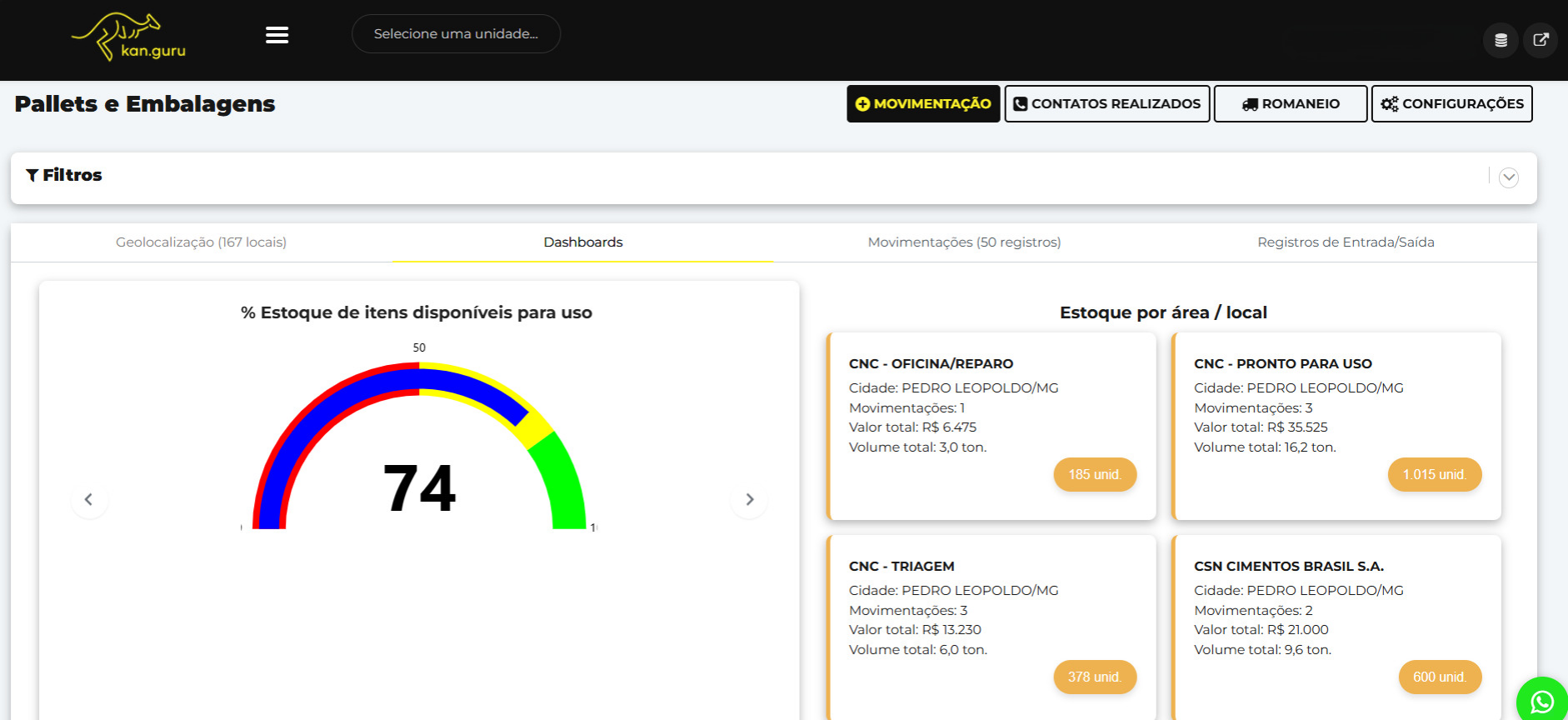This screenshot has height=720, width=1568.
Task: Open WhatsApp chat bubble
Action: (1542, 702)
